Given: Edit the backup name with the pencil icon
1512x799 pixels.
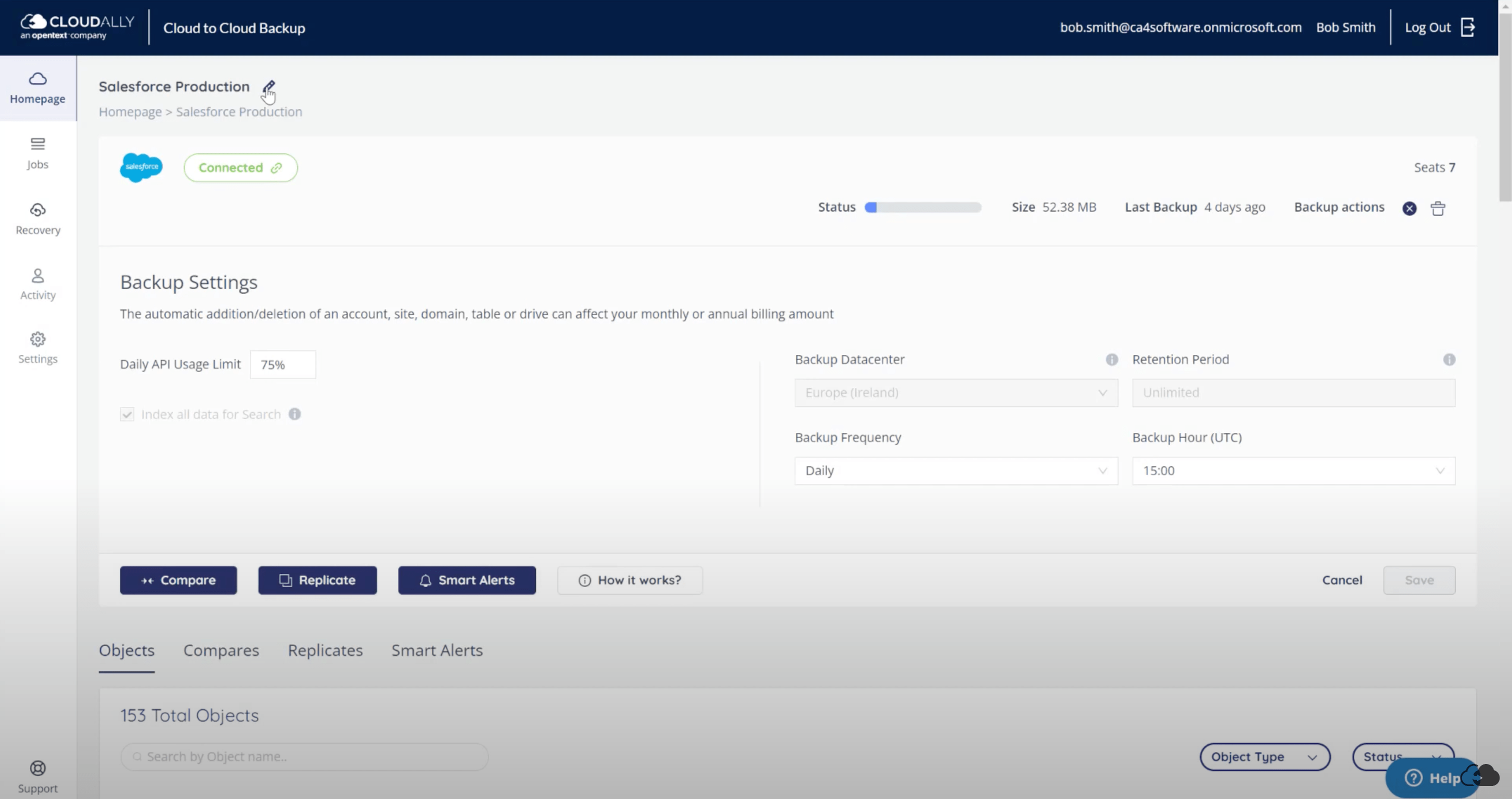Looking at the screenshot, I should 269,87.
